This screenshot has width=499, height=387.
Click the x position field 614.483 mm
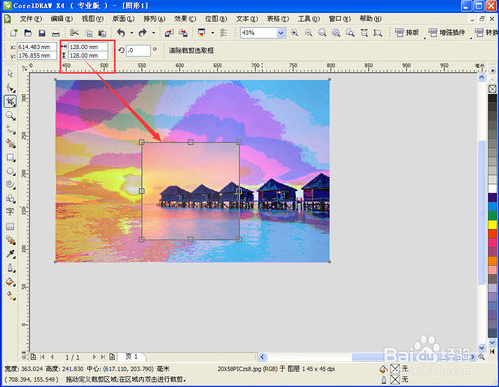[x=37, y=47]
